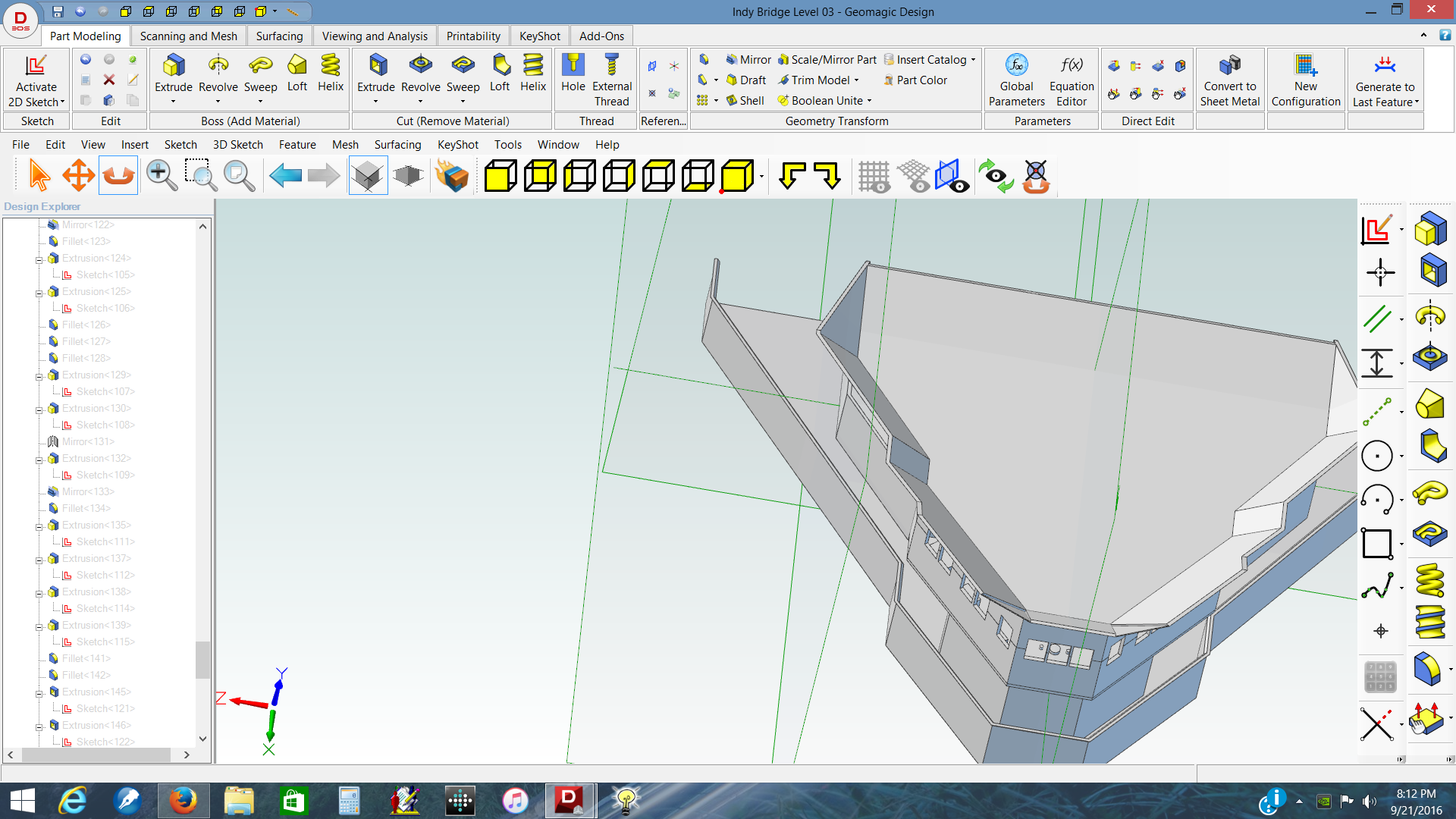This screenshot has width=1456, height=819.
Task: Click Scale/Mirror Part button
Action: [x=827, y=60]
